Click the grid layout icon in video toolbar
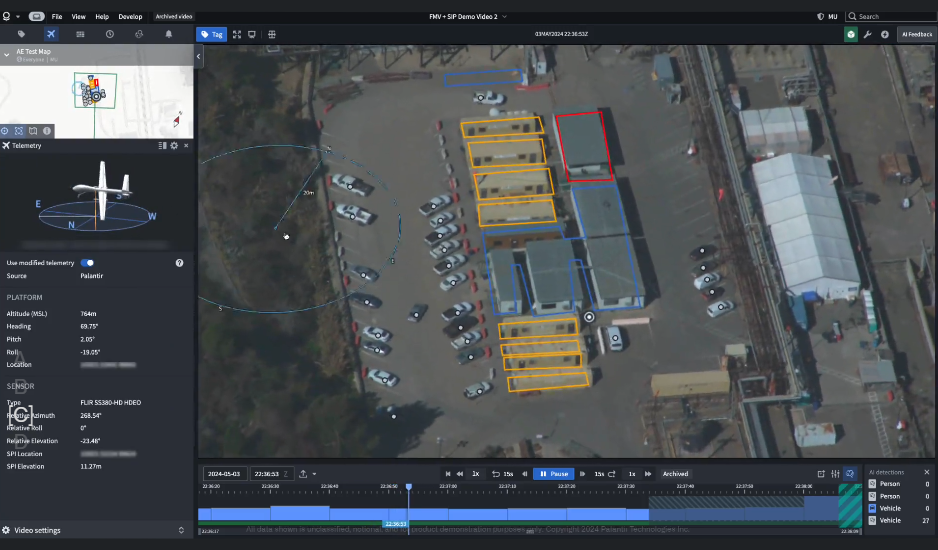938x550 pixels. click(x=272, y=35)
